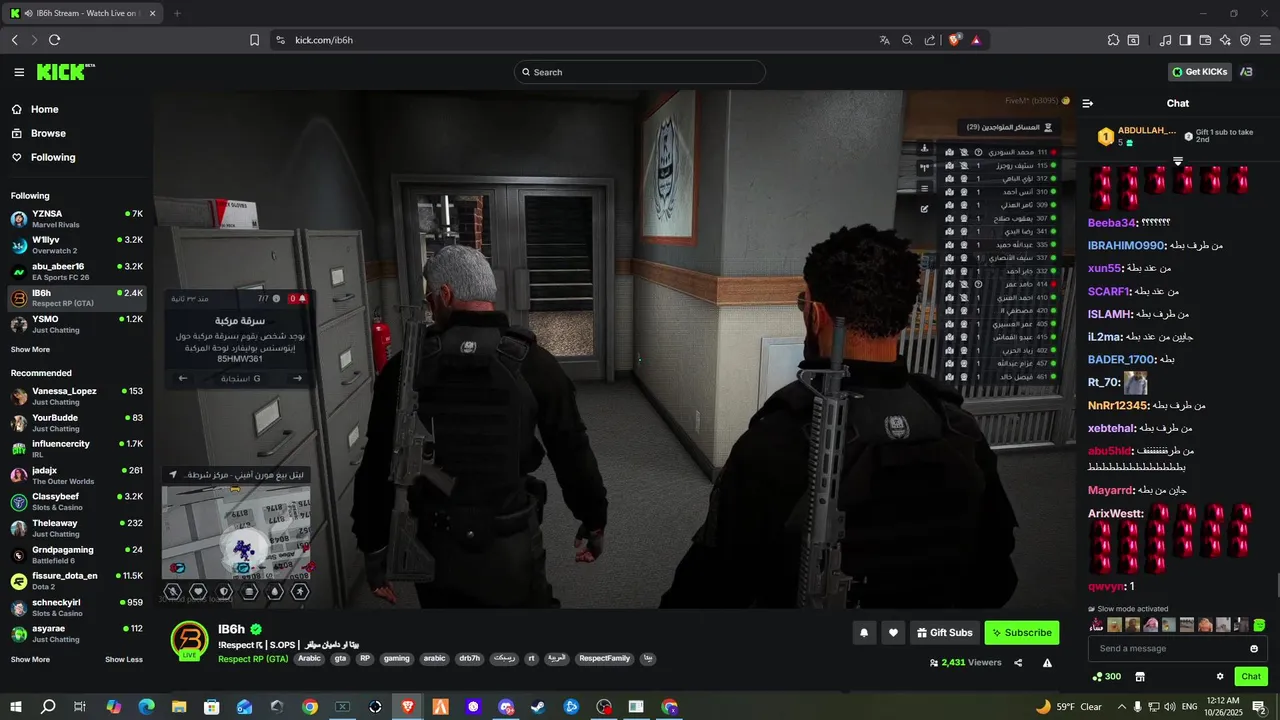Click the RespectFamily stream tag
The image size is (1280, 720).
(x=605, y=659)
